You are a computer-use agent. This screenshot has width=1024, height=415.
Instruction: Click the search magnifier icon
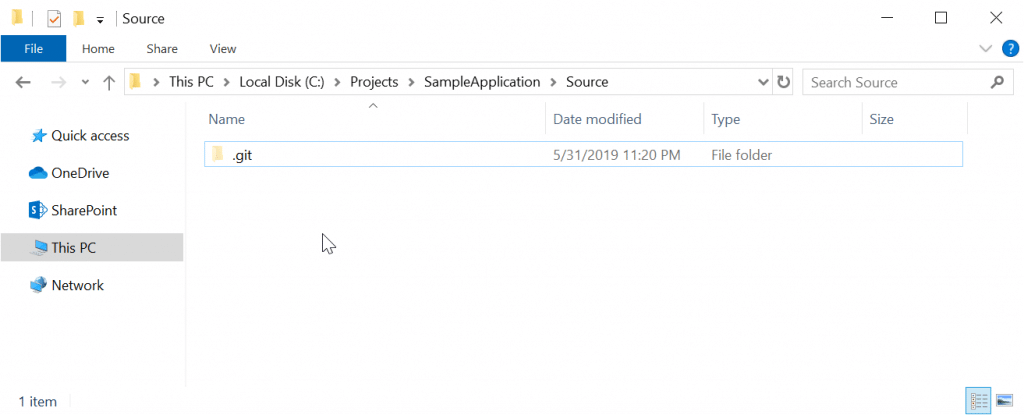pyautogui.click(x=997, y=82)
